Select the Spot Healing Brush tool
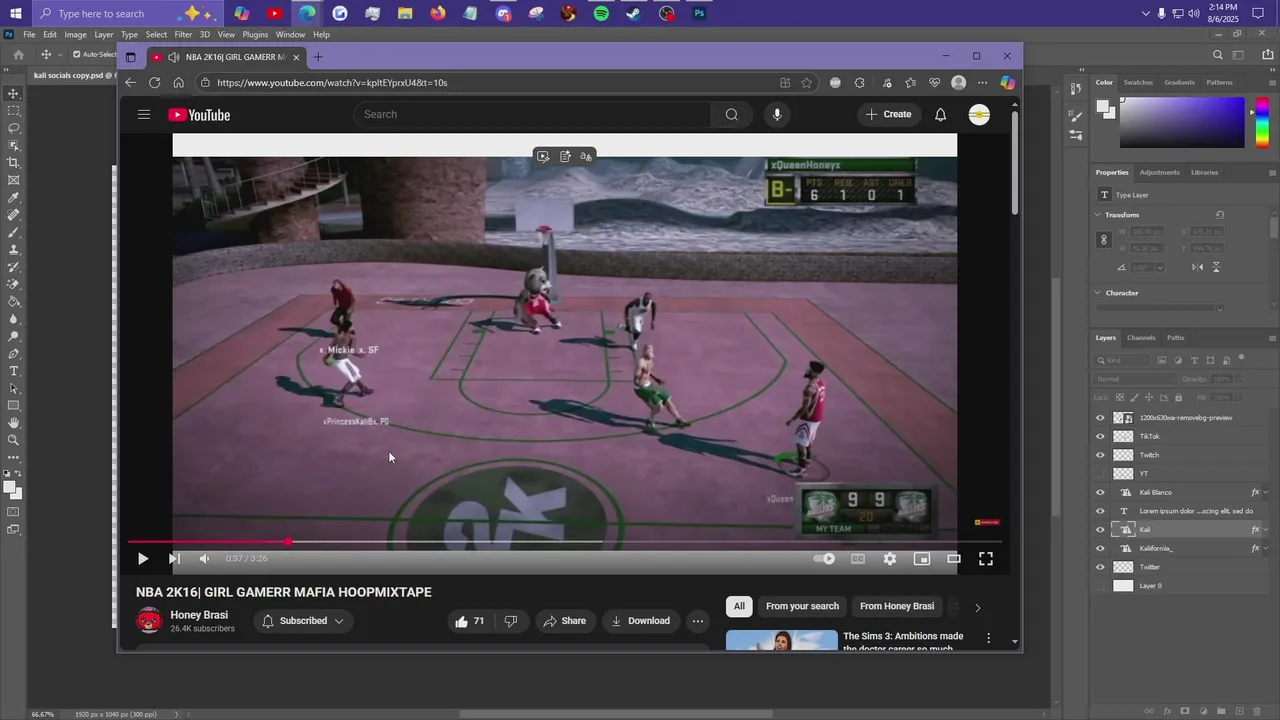 (x=13, y=215)
